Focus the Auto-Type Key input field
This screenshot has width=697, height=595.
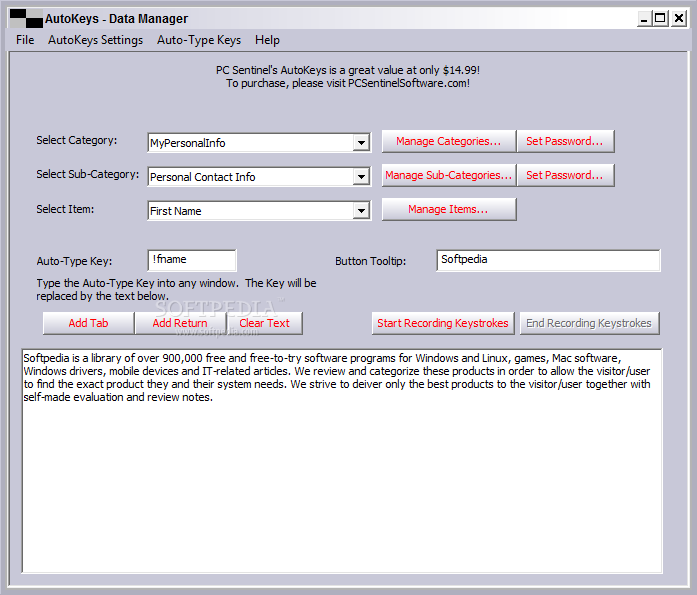(192, 260)
